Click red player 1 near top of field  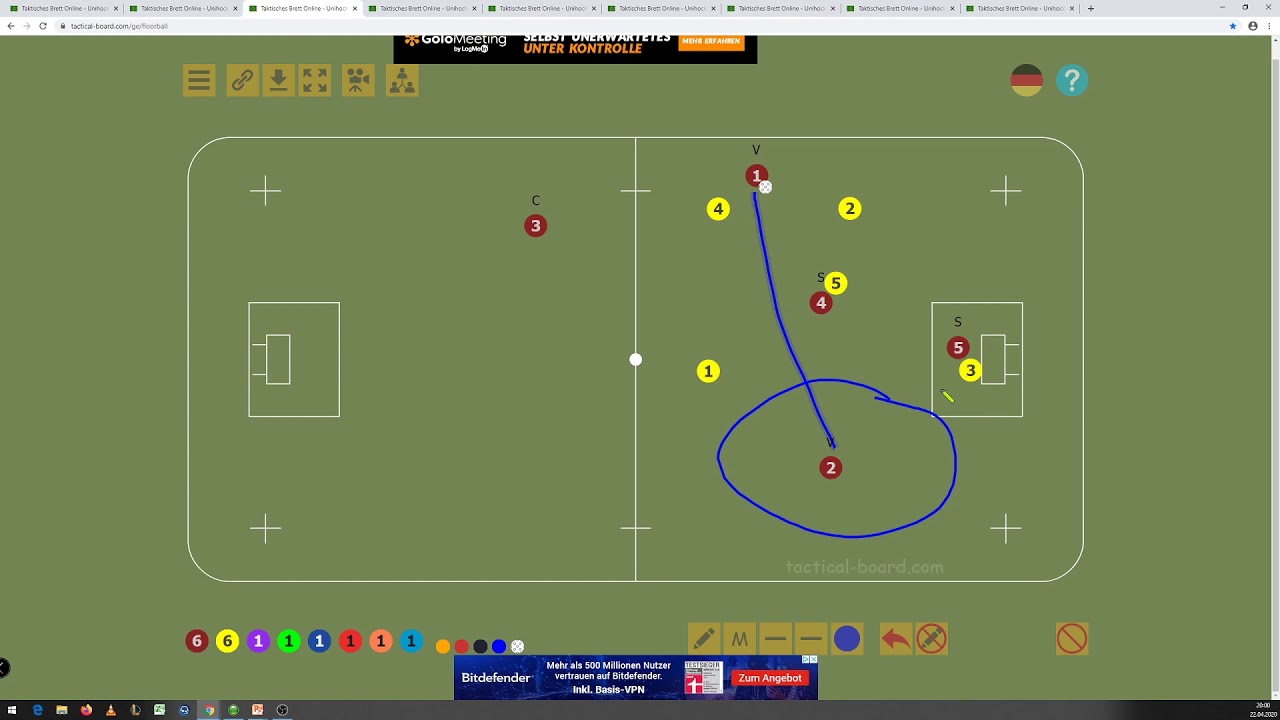(x=757, y=176)
